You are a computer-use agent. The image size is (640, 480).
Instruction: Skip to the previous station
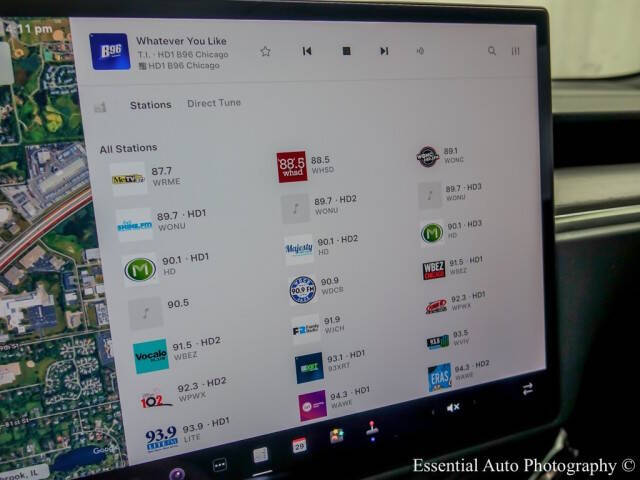point(307,51)
